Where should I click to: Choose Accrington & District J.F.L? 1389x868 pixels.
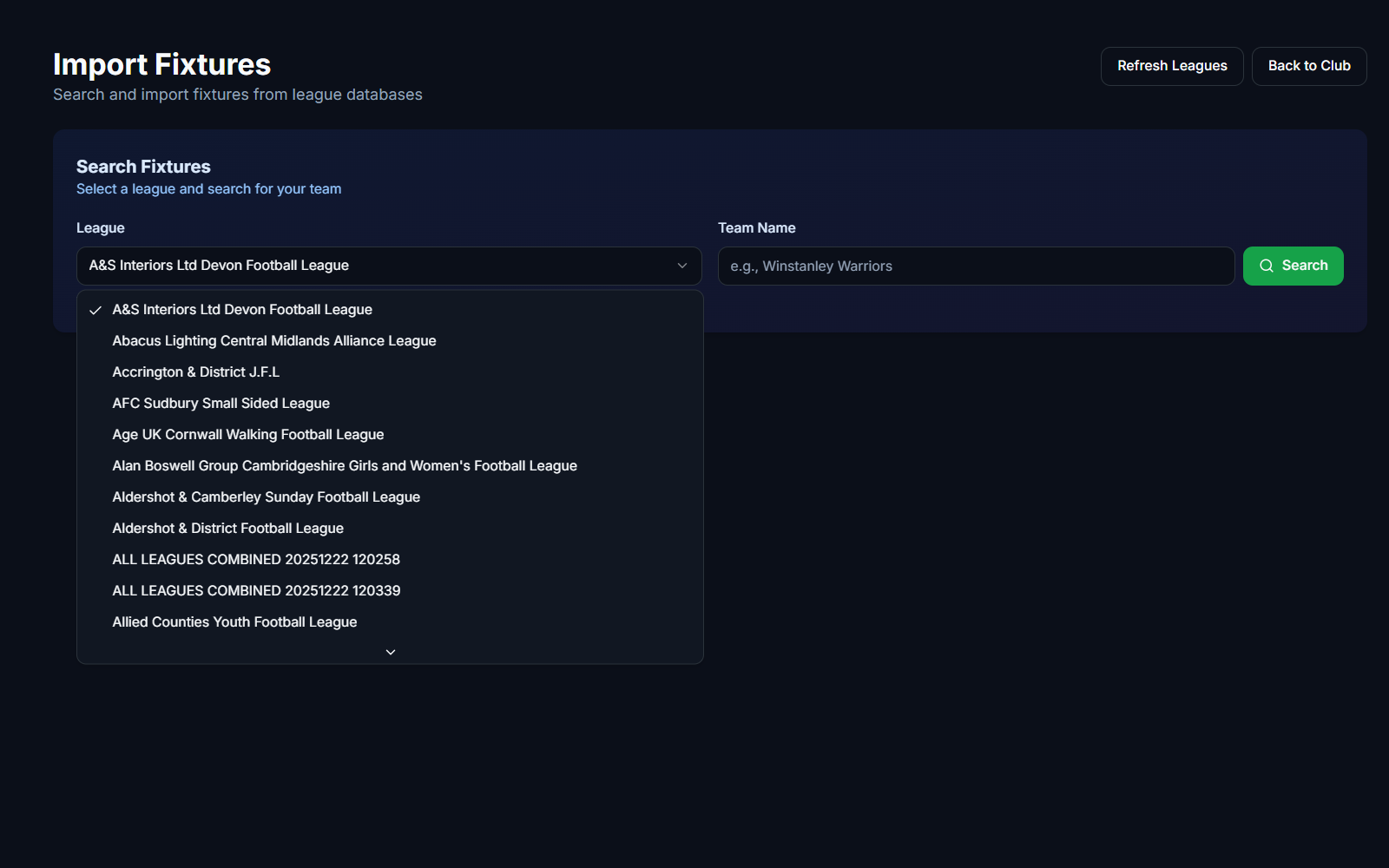[195, 372]
